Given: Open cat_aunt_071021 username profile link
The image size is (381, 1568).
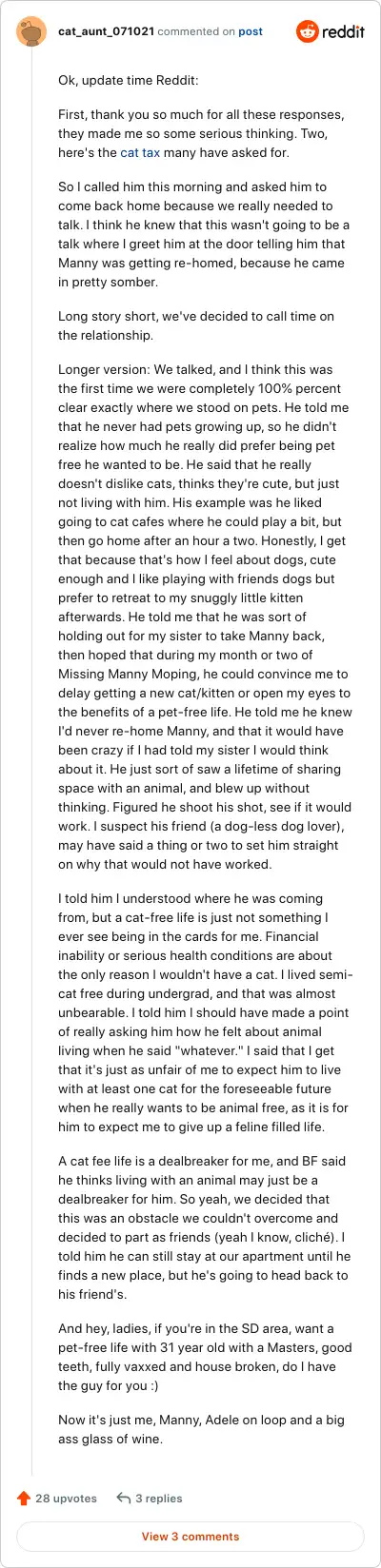Looking at the screenshot, I should pos(106,31).
